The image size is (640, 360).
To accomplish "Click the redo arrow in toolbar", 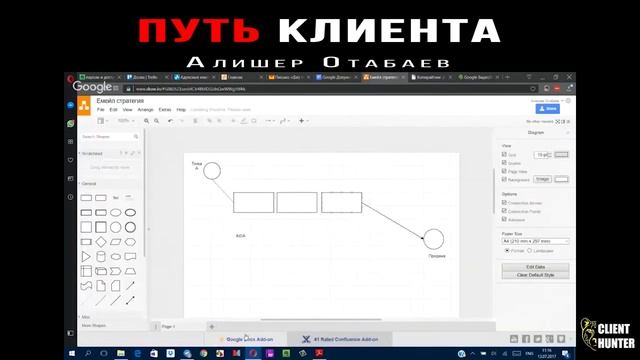I will (181, 121).
